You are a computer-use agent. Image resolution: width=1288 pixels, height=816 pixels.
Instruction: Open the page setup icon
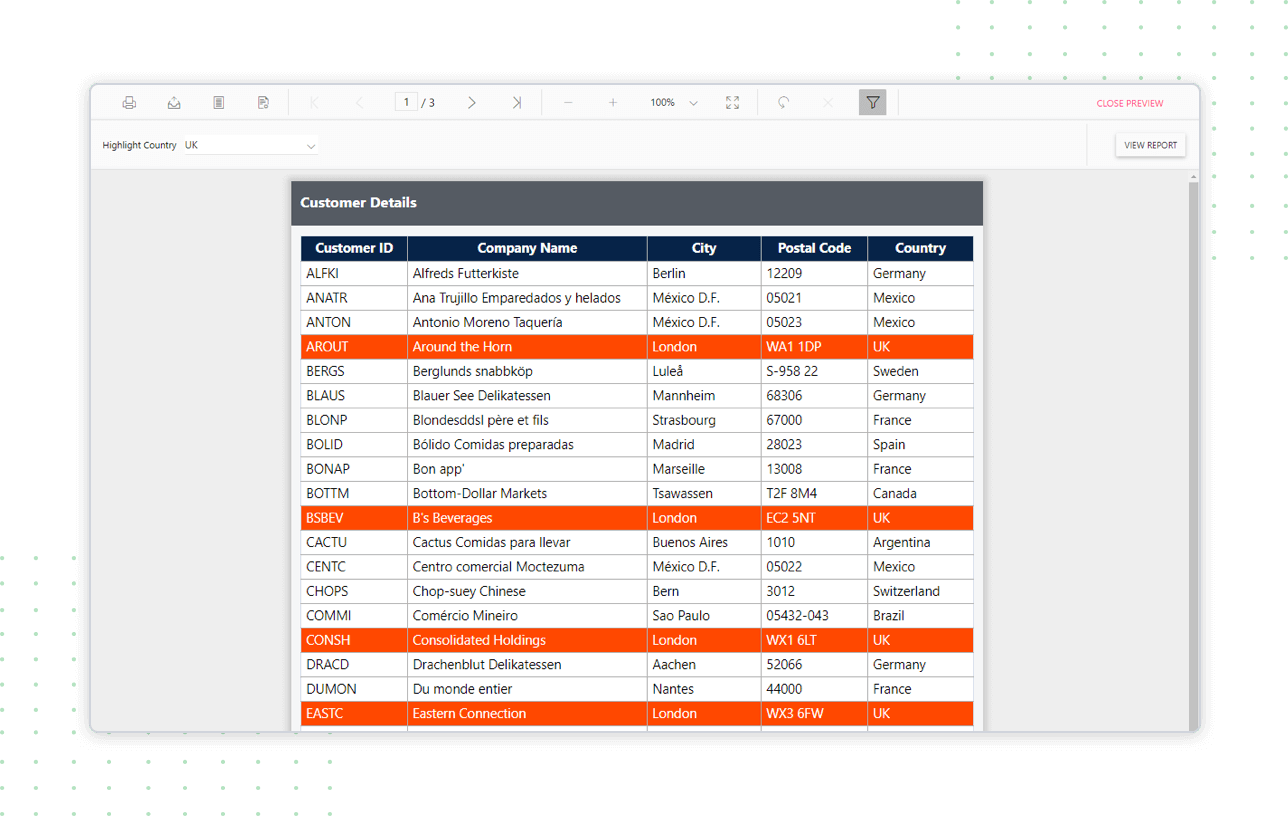[x=263, y=103]
